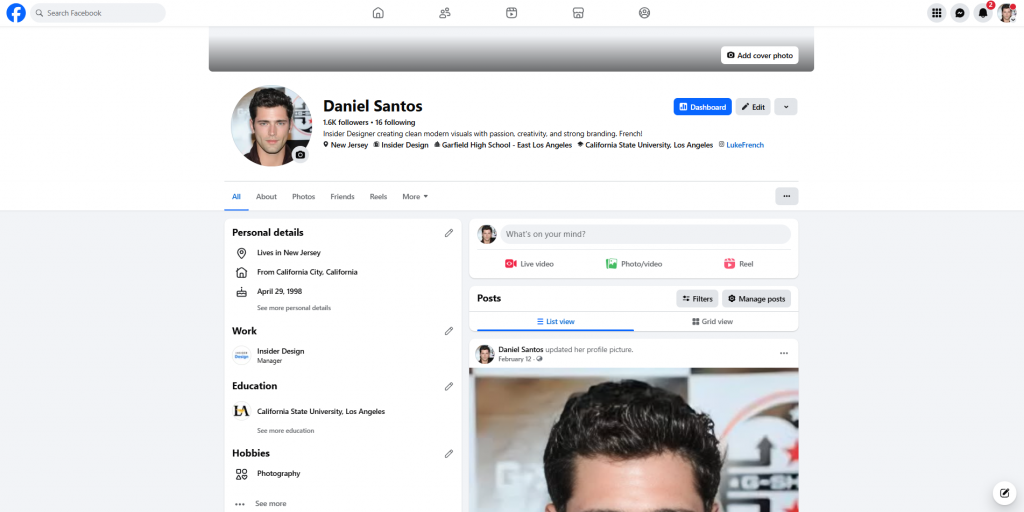The image size is (1024, 512).
Task: Click the Cal State LA logo icon
Action: pyautogui.click(x=242, y=411)
